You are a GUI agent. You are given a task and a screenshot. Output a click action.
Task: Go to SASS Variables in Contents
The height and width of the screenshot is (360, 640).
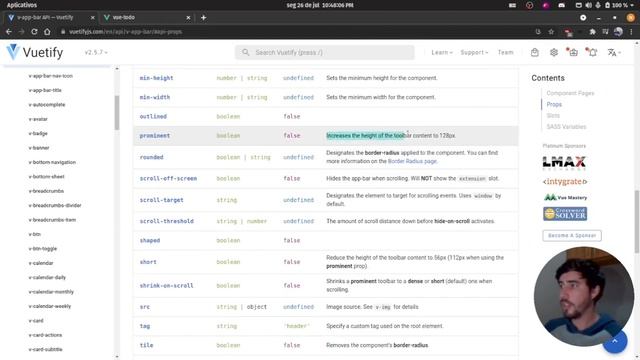566,127
